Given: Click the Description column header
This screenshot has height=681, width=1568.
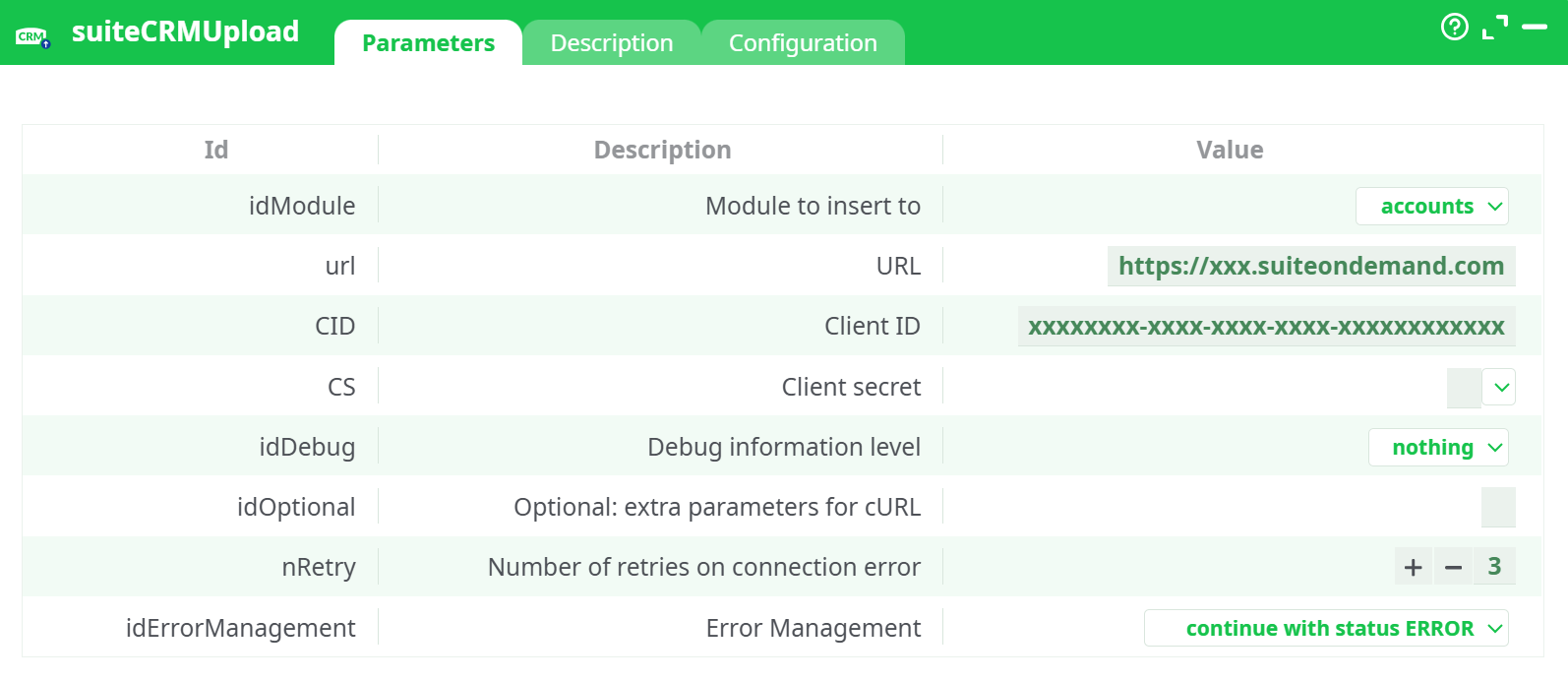Looking at the screenshot, I should (662, 150).
